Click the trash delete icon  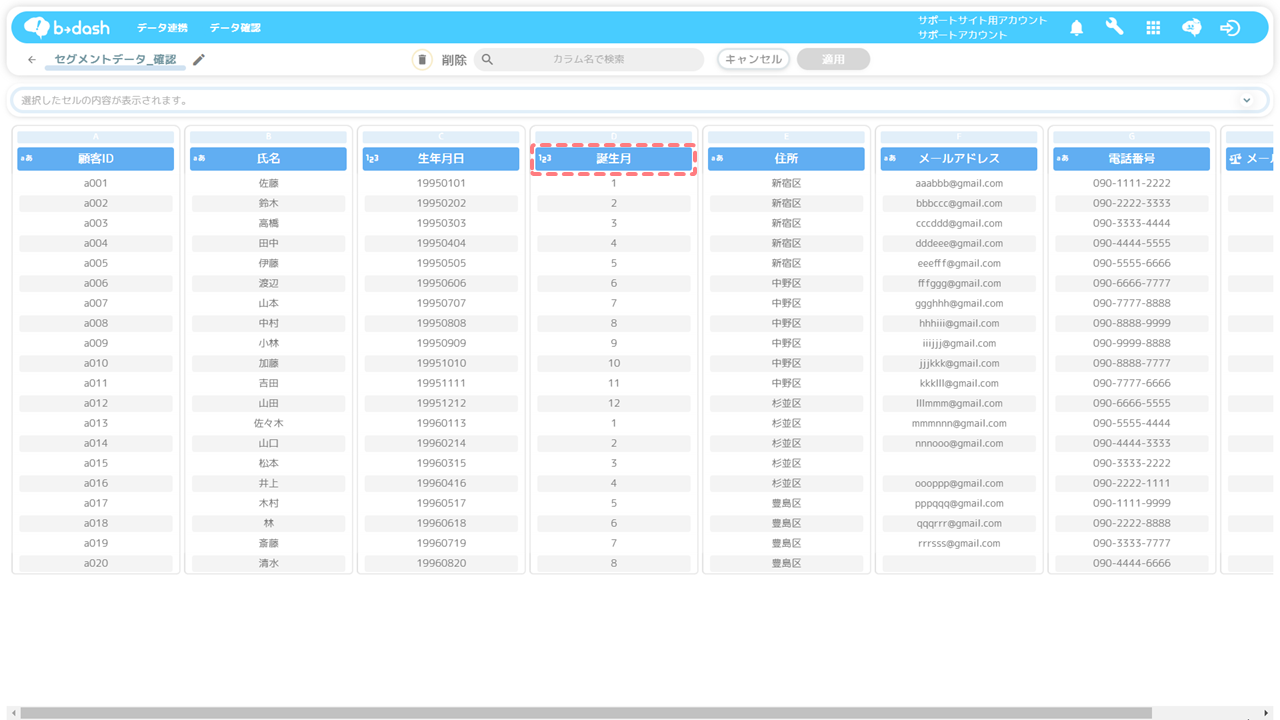point(422,60)
